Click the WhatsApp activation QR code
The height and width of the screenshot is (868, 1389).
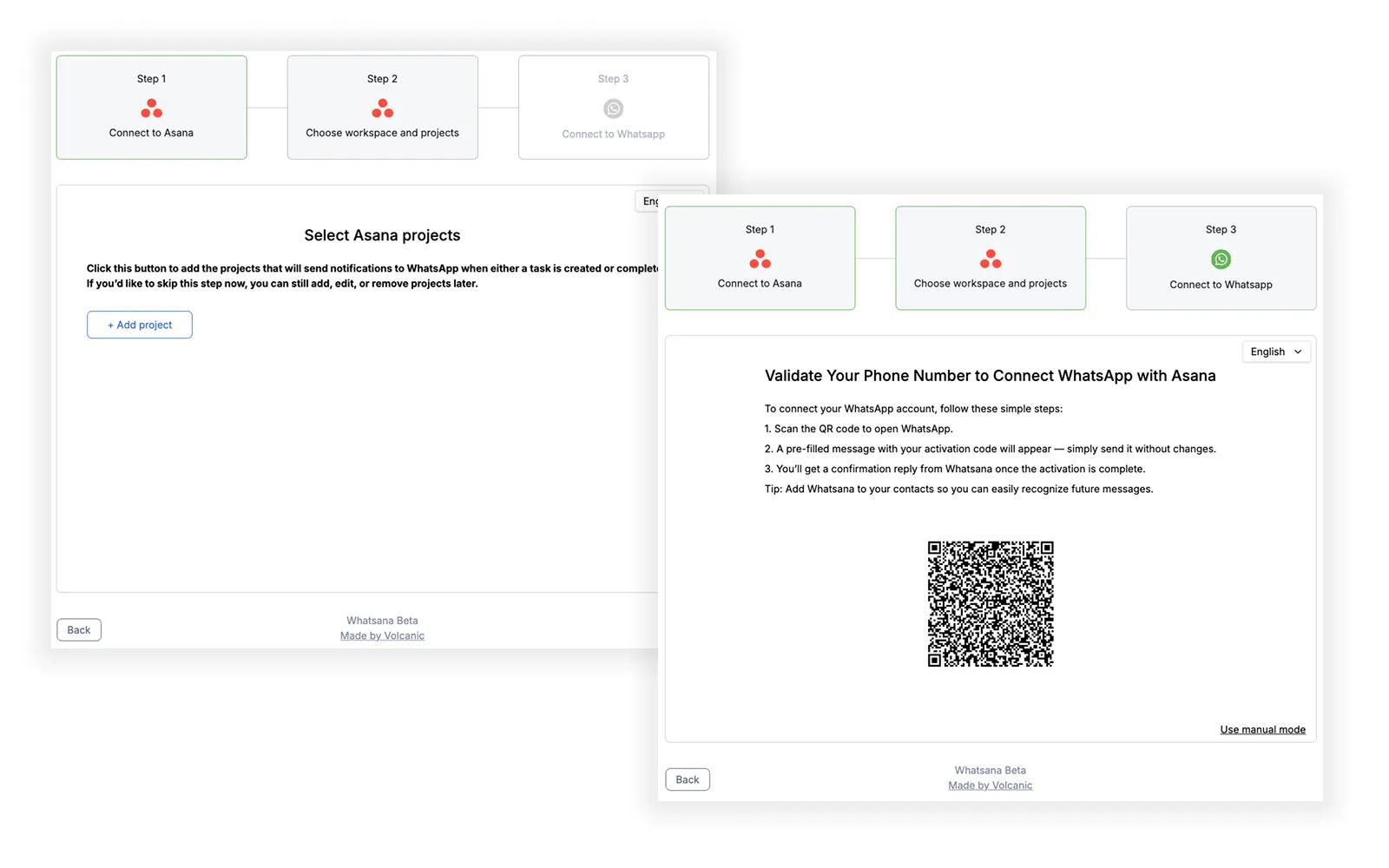pyautogui.click(x=990, y=603)
